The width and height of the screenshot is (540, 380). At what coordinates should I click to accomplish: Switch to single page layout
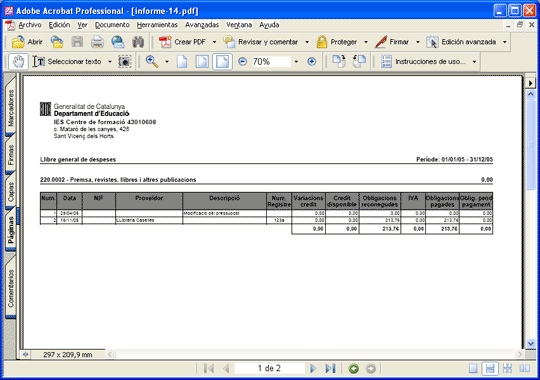(x=473, y=369)
